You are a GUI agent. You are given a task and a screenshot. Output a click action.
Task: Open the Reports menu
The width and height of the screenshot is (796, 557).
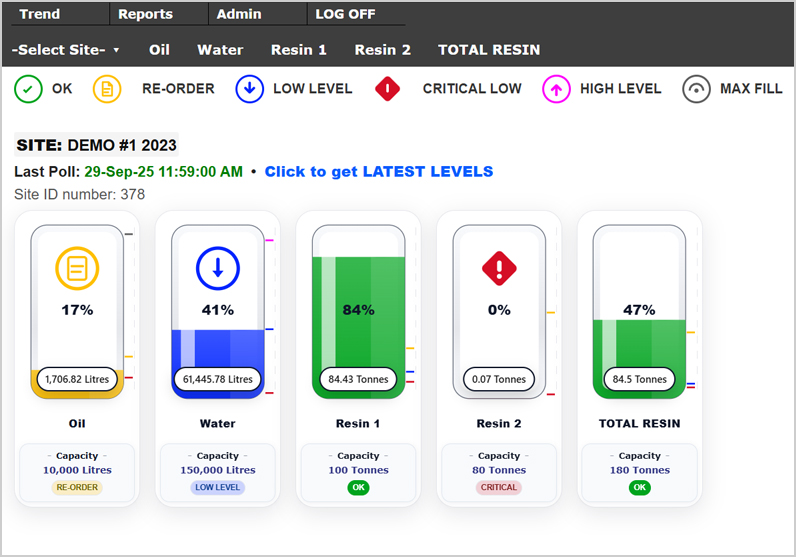pos(145,14)
